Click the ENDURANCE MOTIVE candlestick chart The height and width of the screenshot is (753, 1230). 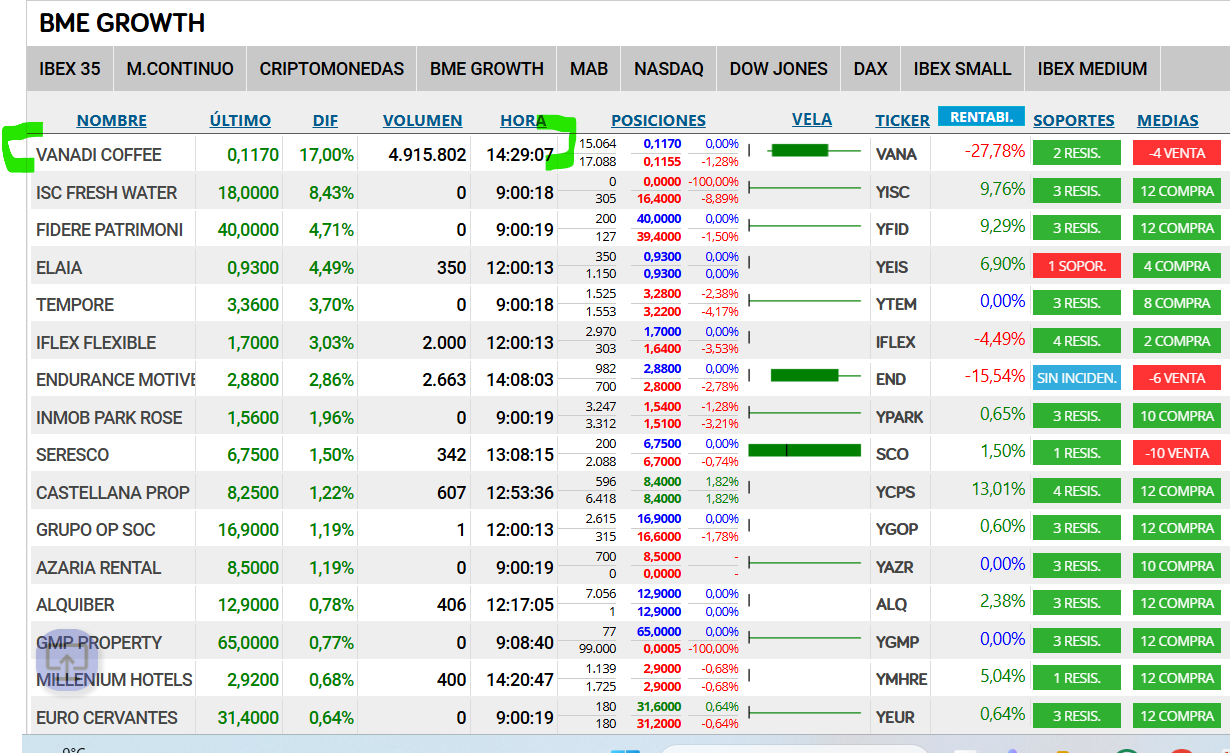[x=805, y=376]
